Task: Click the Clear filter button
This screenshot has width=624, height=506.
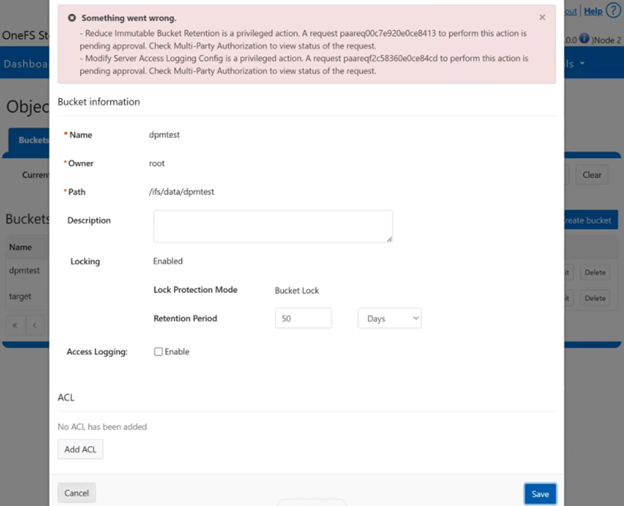Action: [x=592, y=175]
